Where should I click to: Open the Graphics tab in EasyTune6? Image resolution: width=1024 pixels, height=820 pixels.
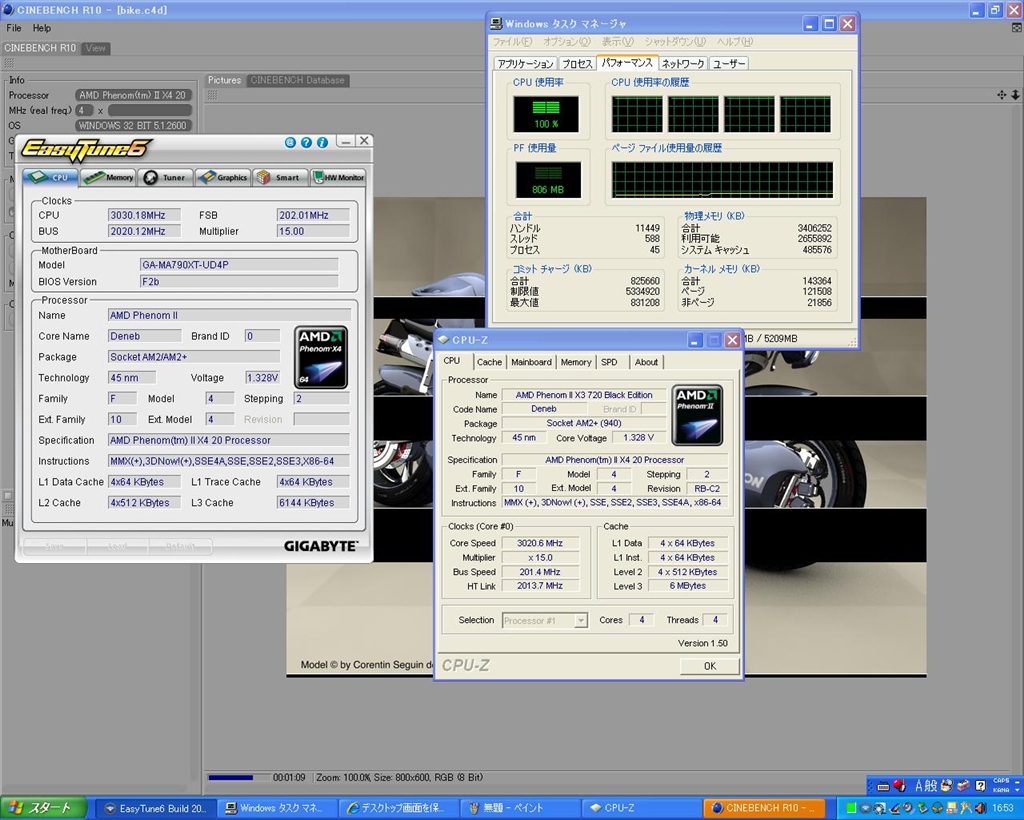(223, 177)
